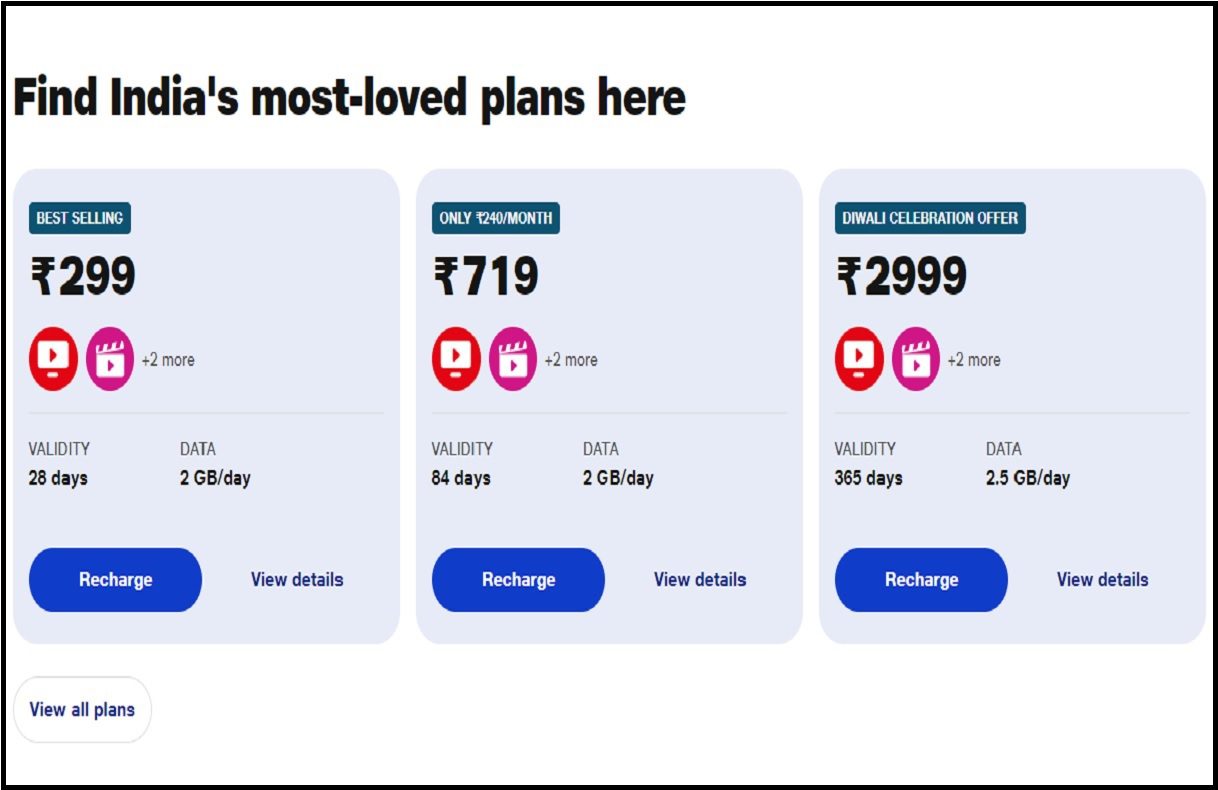The height and width of the screenshot is (790, 1218).
Task: Show View details for ₹2999 plan
Action: point(1102,580)
